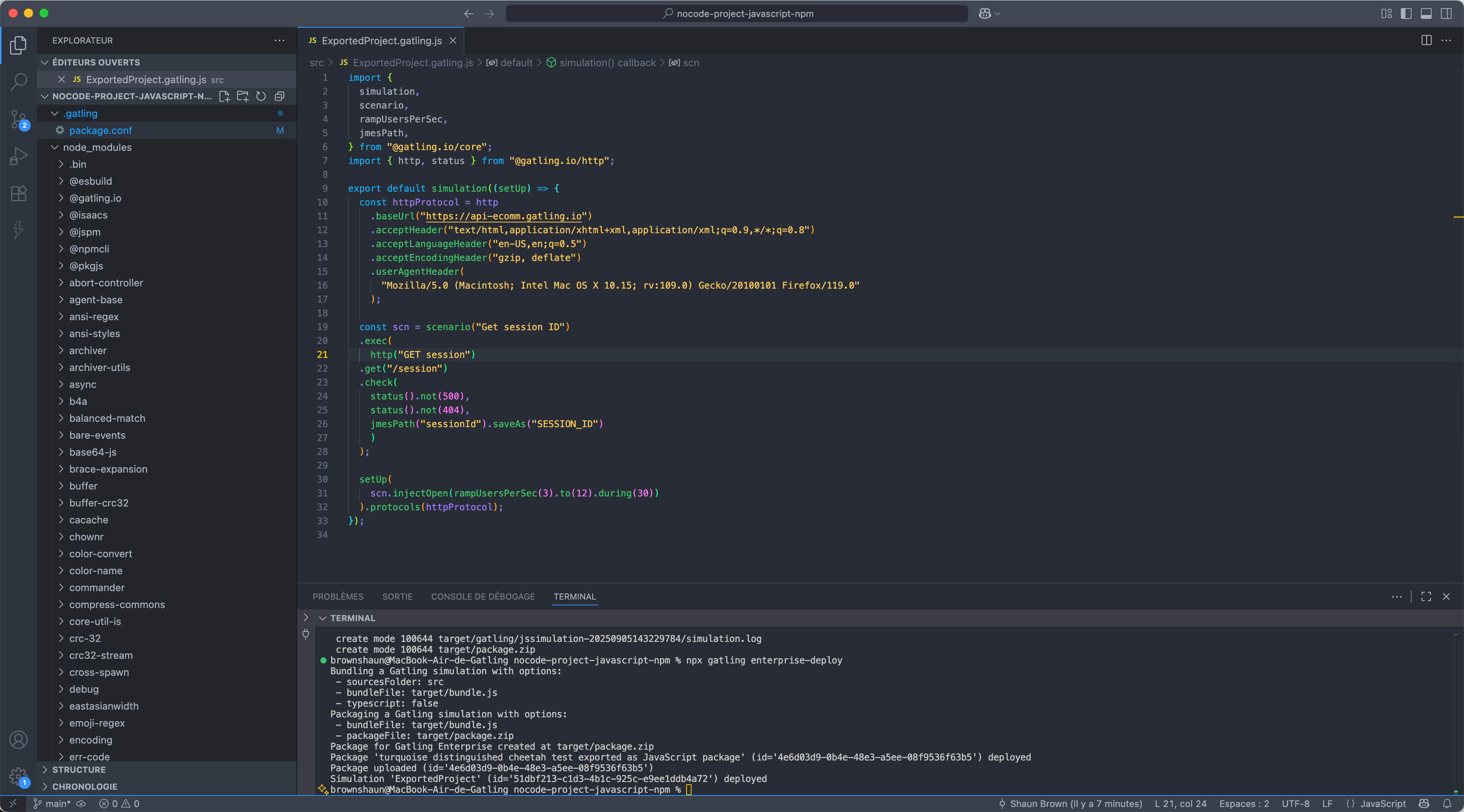This screenshot has height=812, width=1464.
Task: Change indentation via Espaces : 2
Action: pos(1243,804)
